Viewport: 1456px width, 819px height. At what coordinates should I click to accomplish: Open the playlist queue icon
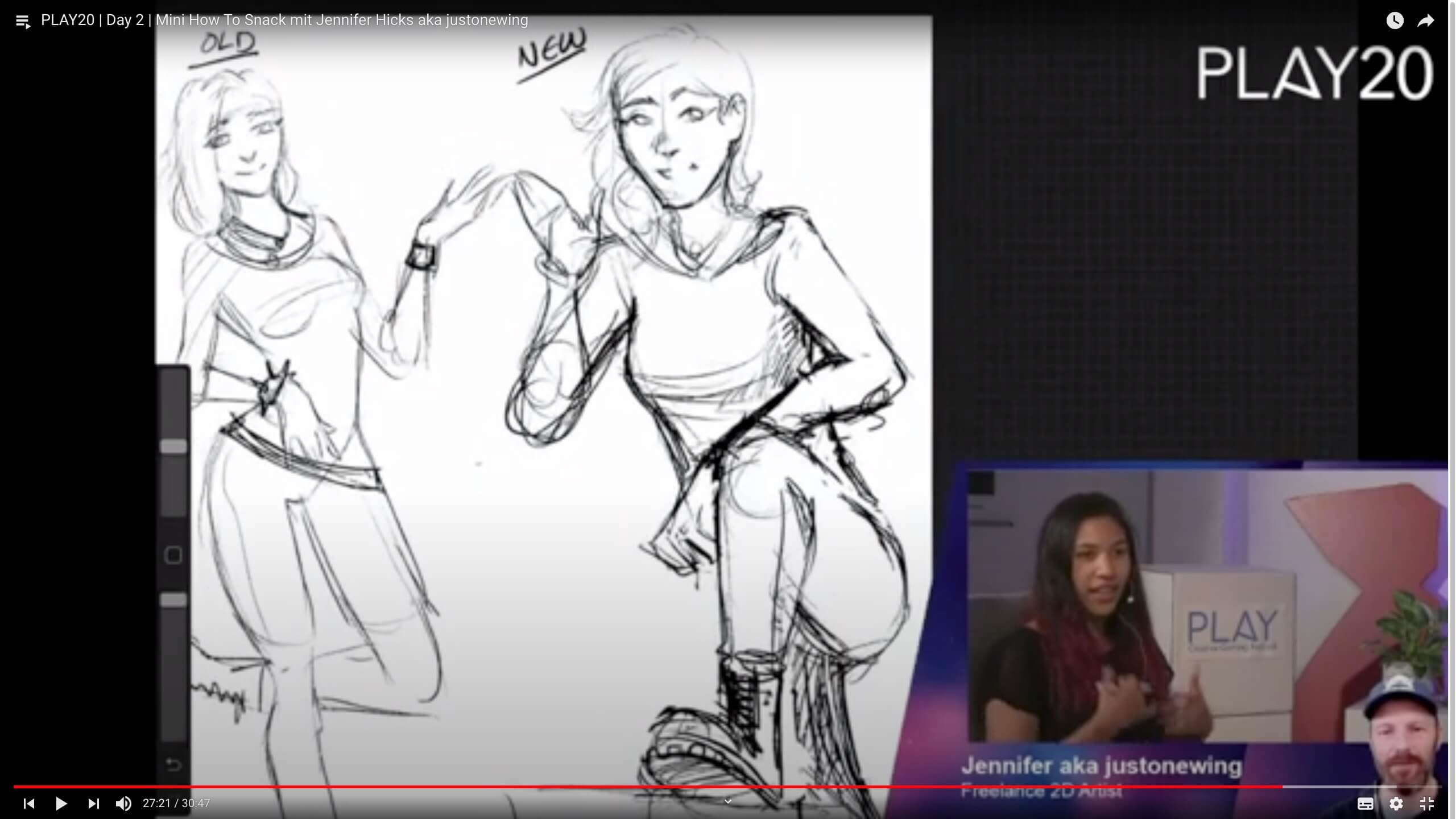(23, 22)
